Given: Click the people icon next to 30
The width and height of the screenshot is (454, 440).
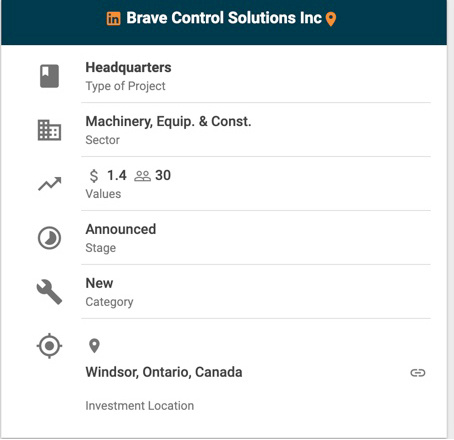Looking at the screenshot, I should click(142, 176).
